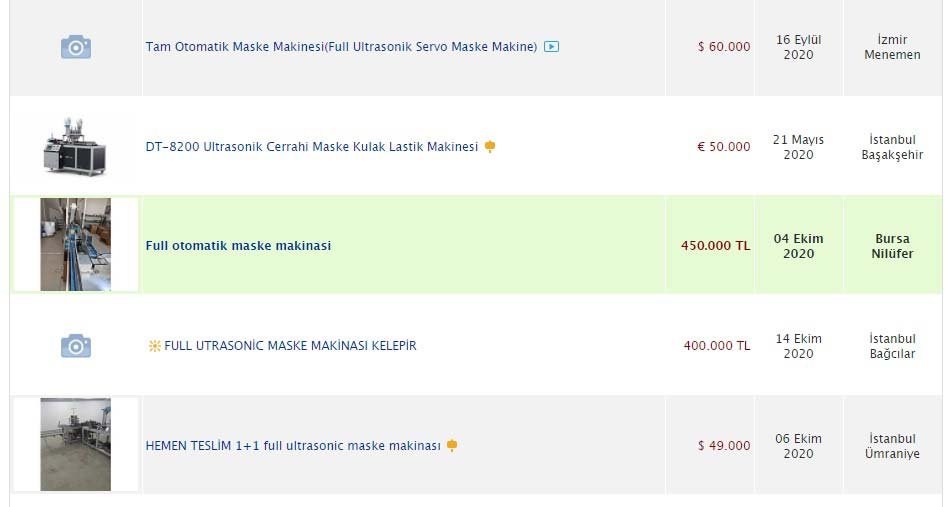Open HEMEN TESLİM 1+1 full ultrasonic listing
951x507 pixels.
[x=293, y=446]
